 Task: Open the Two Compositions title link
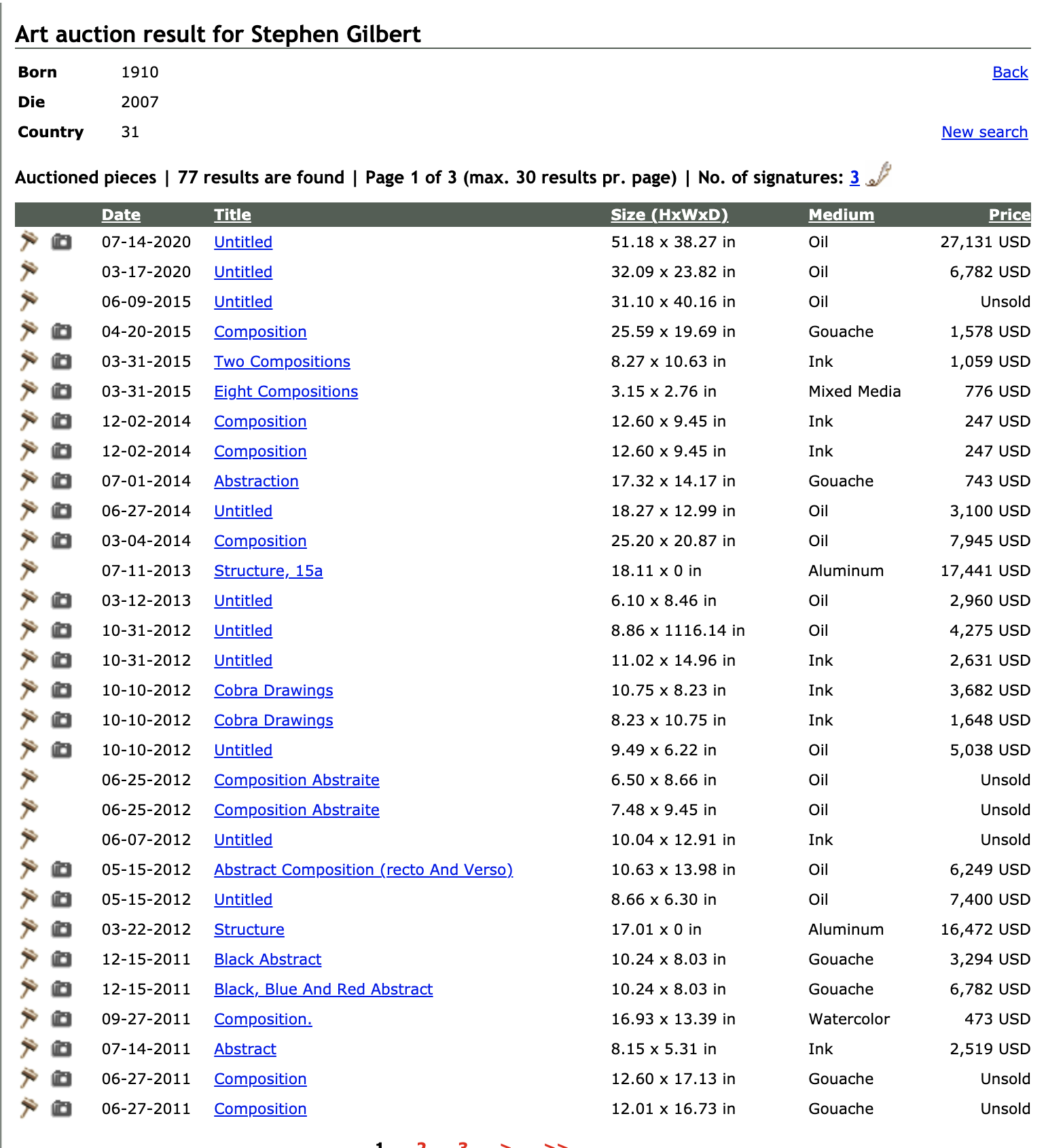tap(282, 361)
